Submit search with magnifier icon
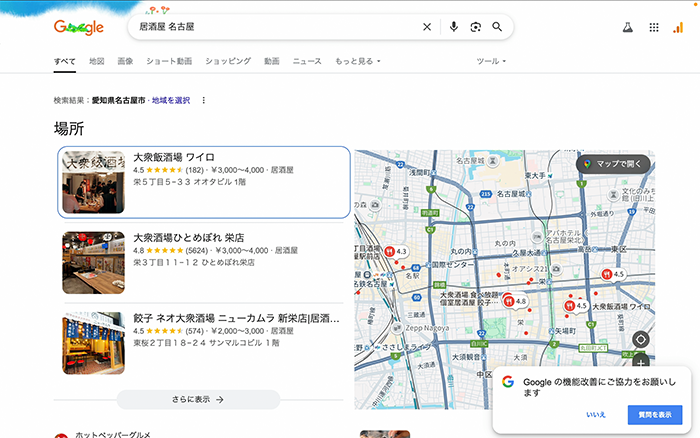This screenshot has height=438, width=700. tap(497, 27)
